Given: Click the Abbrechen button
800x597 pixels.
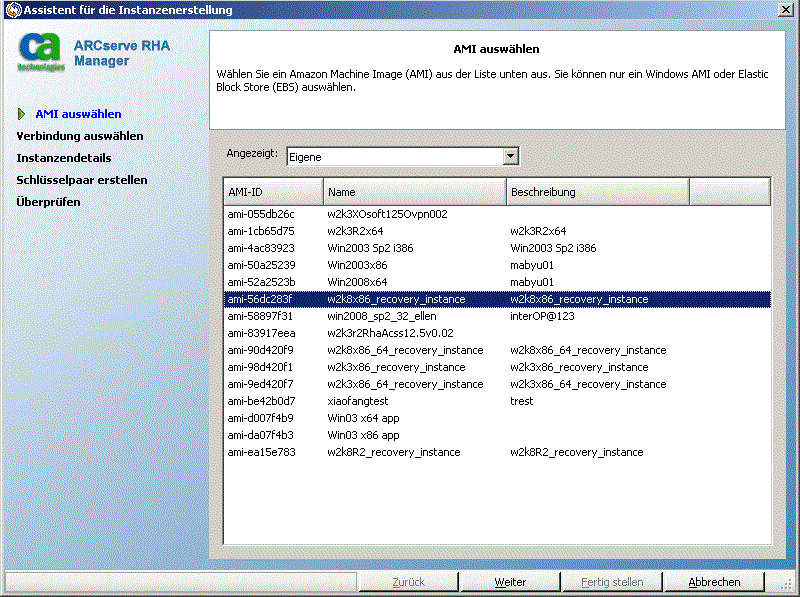Looking at the screenshot, I should point(714,582).
